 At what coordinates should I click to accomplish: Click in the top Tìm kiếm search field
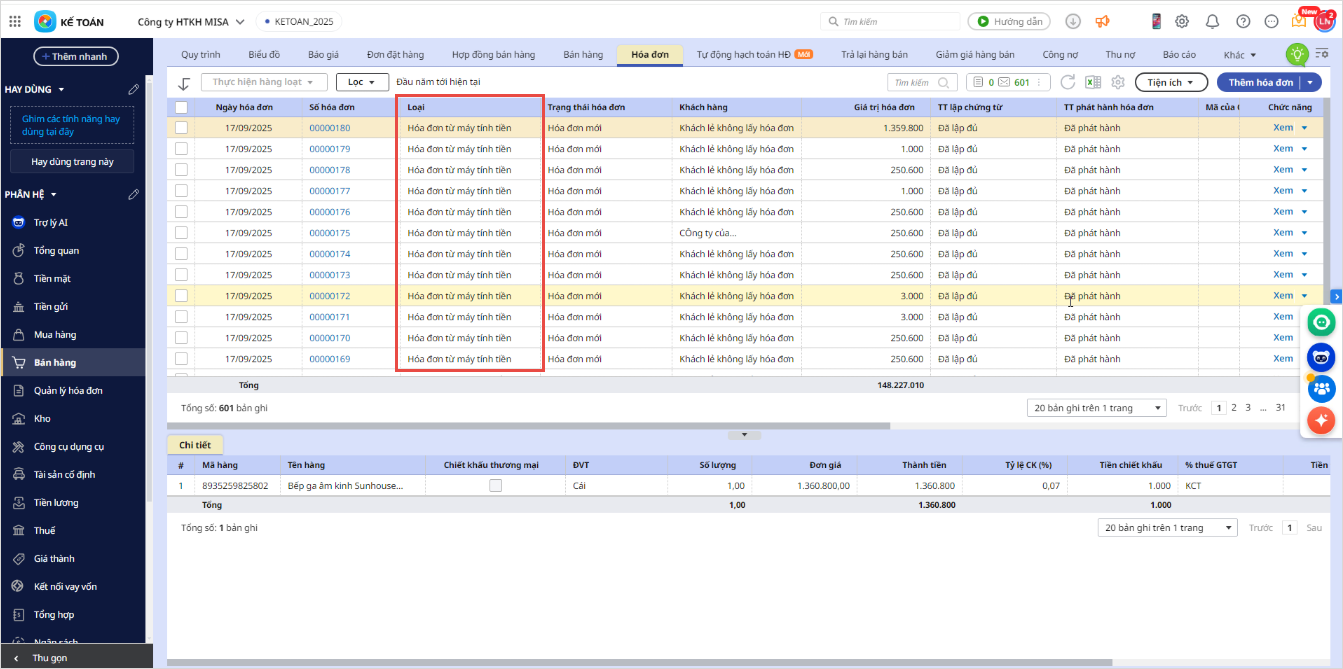click(890, 21)
